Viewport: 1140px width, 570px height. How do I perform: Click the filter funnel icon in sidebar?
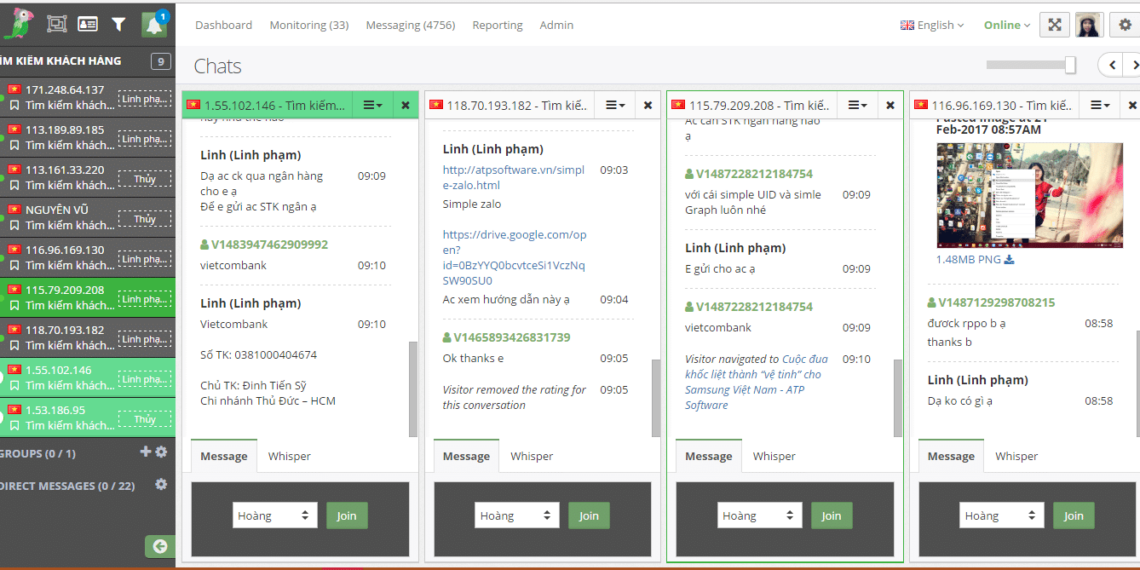tap(118, 24)
